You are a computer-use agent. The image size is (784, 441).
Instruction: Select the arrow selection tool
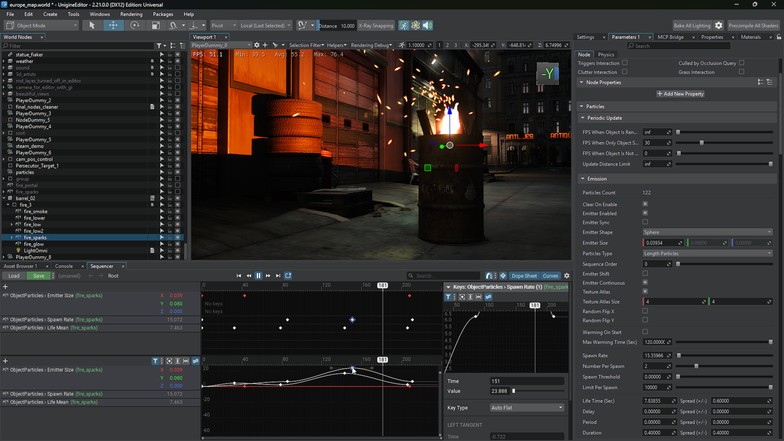92,26
